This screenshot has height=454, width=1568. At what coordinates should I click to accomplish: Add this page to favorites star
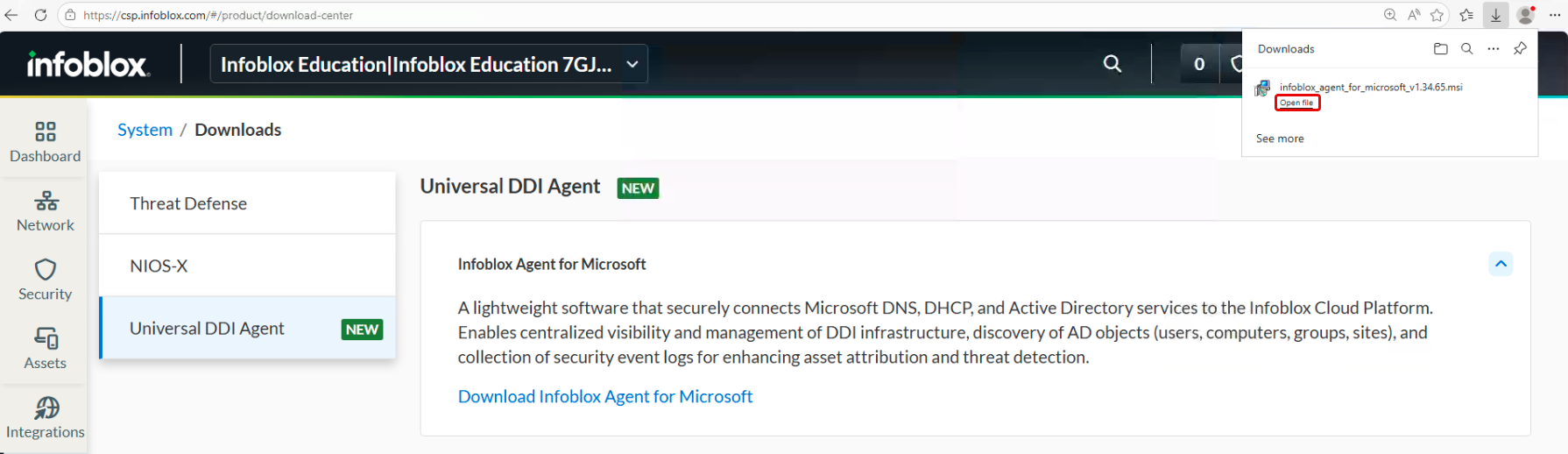pos(1437,15)
